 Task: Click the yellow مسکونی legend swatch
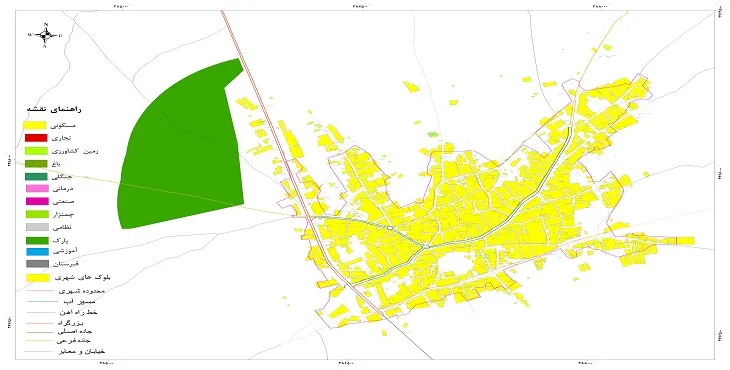[x=35, y=125]
